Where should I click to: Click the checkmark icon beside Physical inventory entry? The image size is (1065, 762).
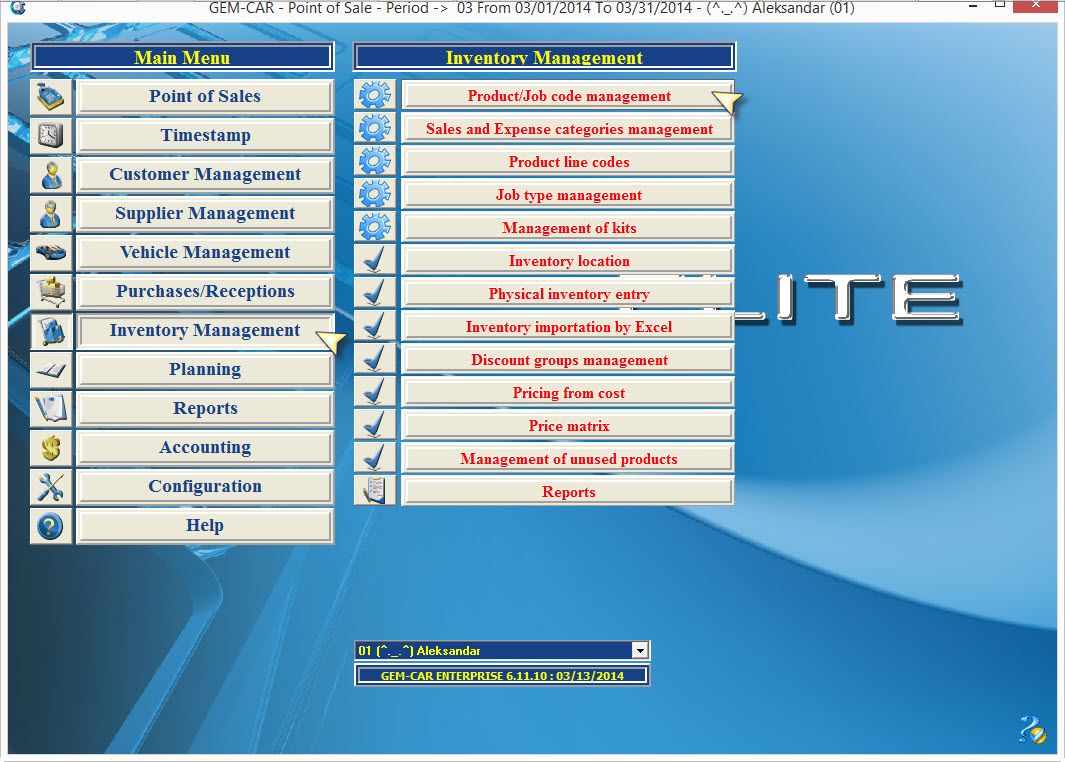tap(375, 293)
